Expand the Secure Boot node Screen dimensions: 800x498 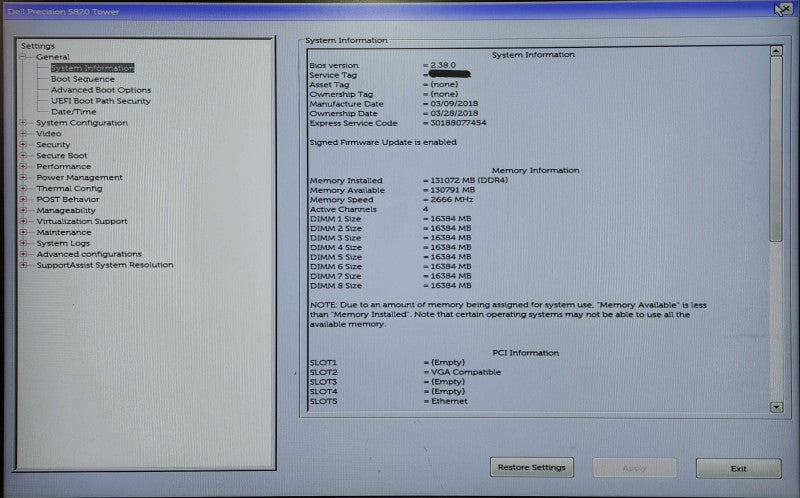pos(22,156)
